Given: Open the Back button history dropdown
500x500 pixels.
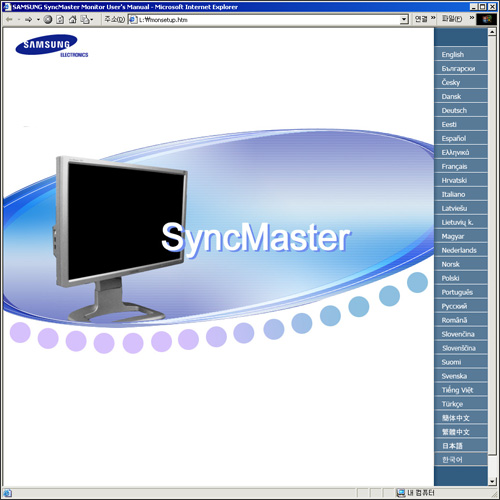Looking at the screenshot, I should point(19,20).
